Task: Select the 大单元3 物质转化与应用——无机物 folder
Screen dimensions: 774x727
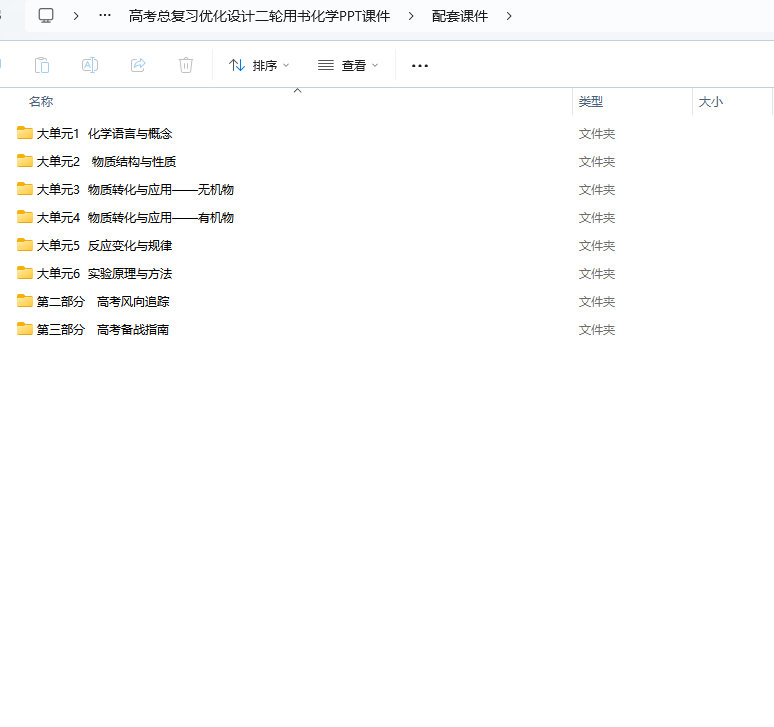Action: coord(135,189)
